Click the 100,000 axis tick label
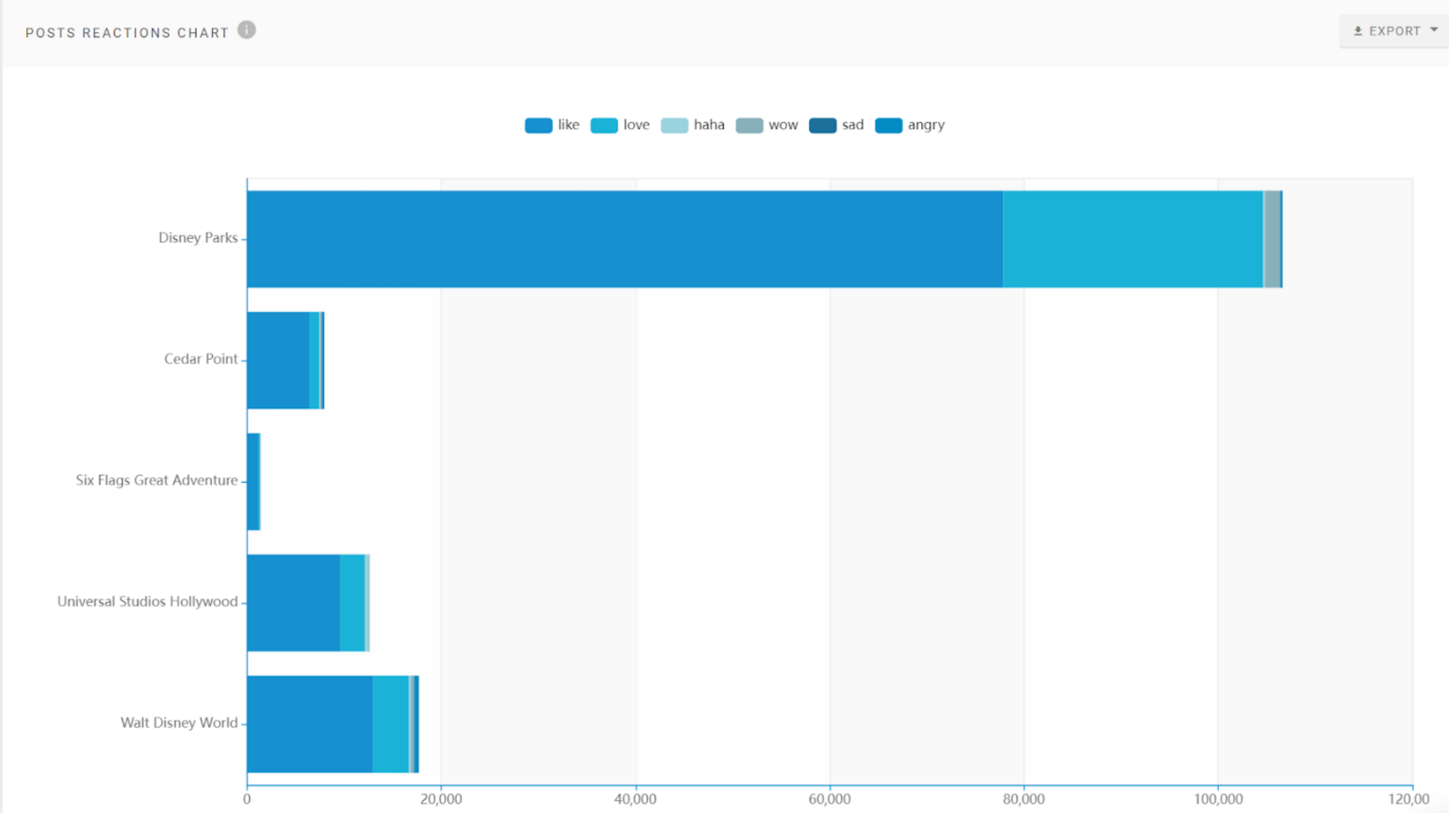The height and width of the screenshot is (813, 1456). 1218,799
